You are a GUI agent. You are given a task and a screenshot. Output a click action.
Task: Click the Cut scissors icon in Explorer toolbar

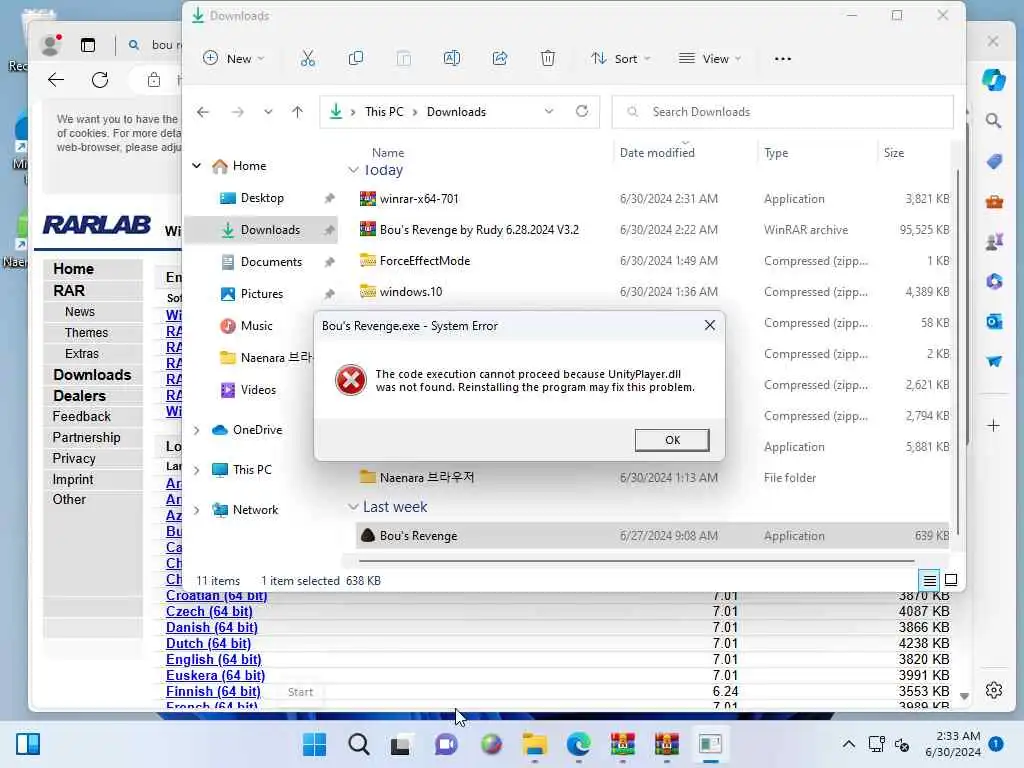pyautogui.click(x=308, y=59)
